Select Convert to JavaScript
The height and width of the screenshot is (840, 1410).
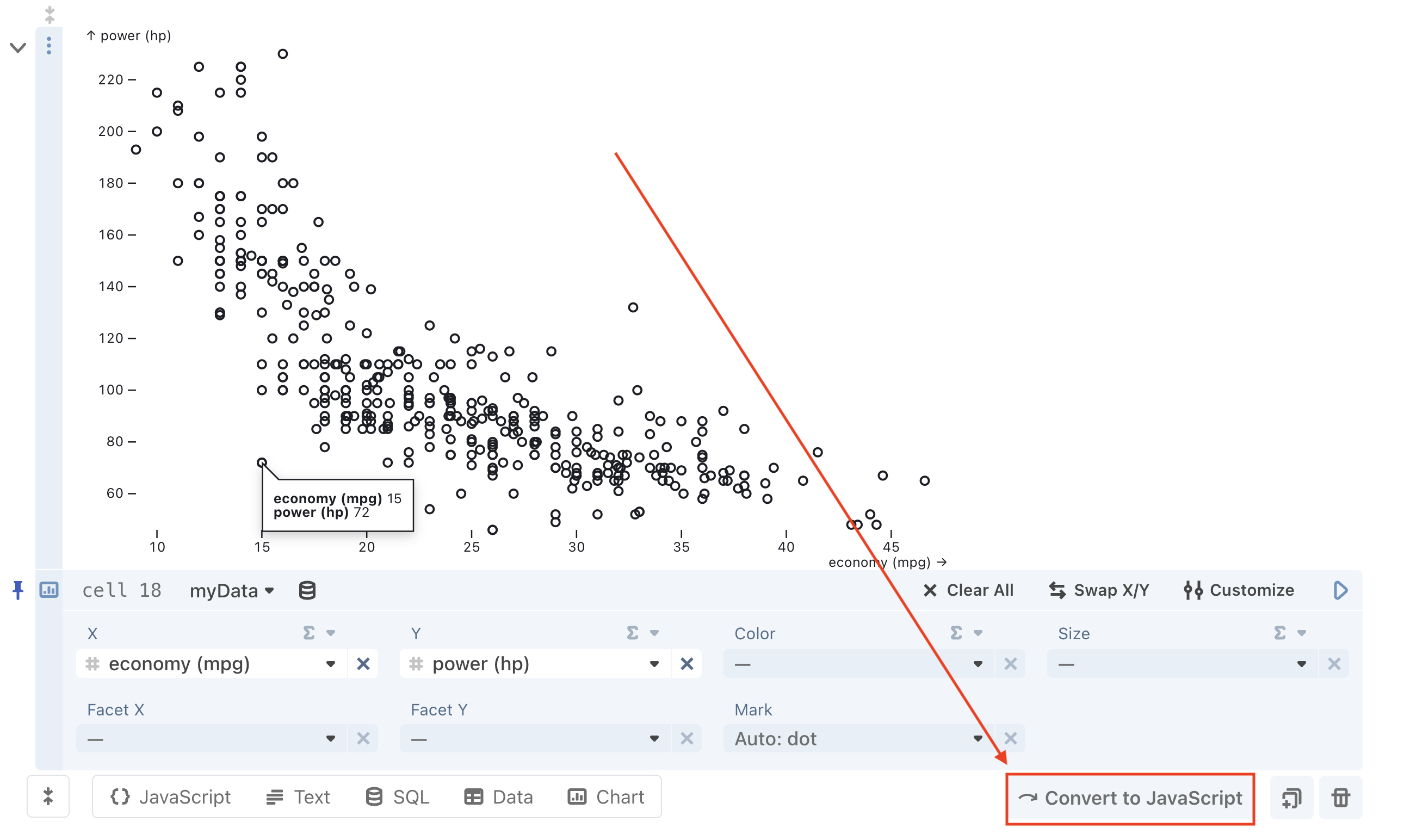point(1129,798)
